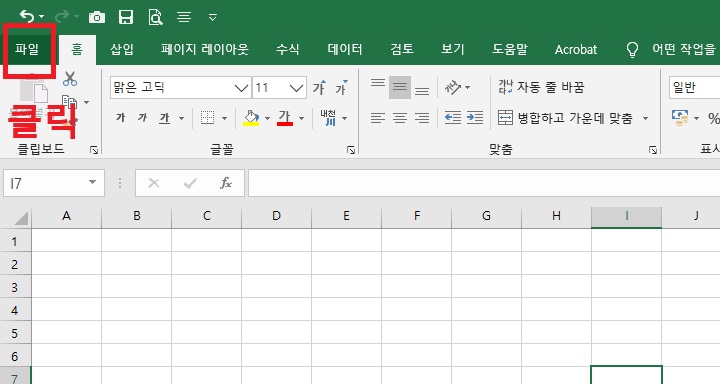Open the underline style dropdown arrow
Image resolution: width=720 pixels, height=384 pixels.
point(181,119)
